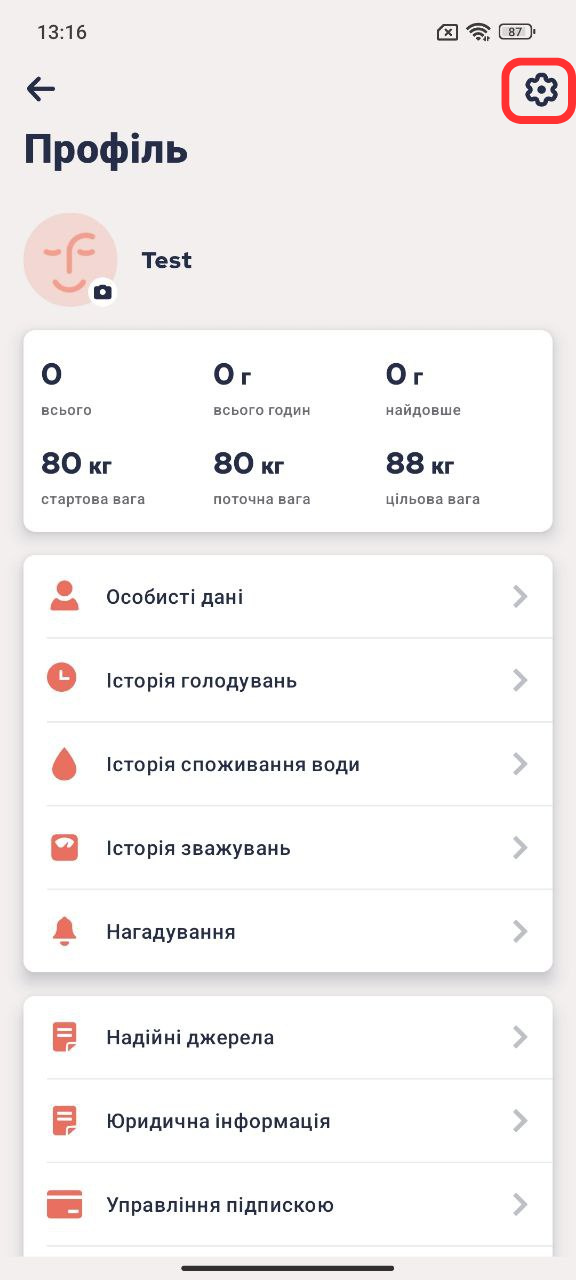
Task: Open Управління підпискою
Action: coord(288,1205)
